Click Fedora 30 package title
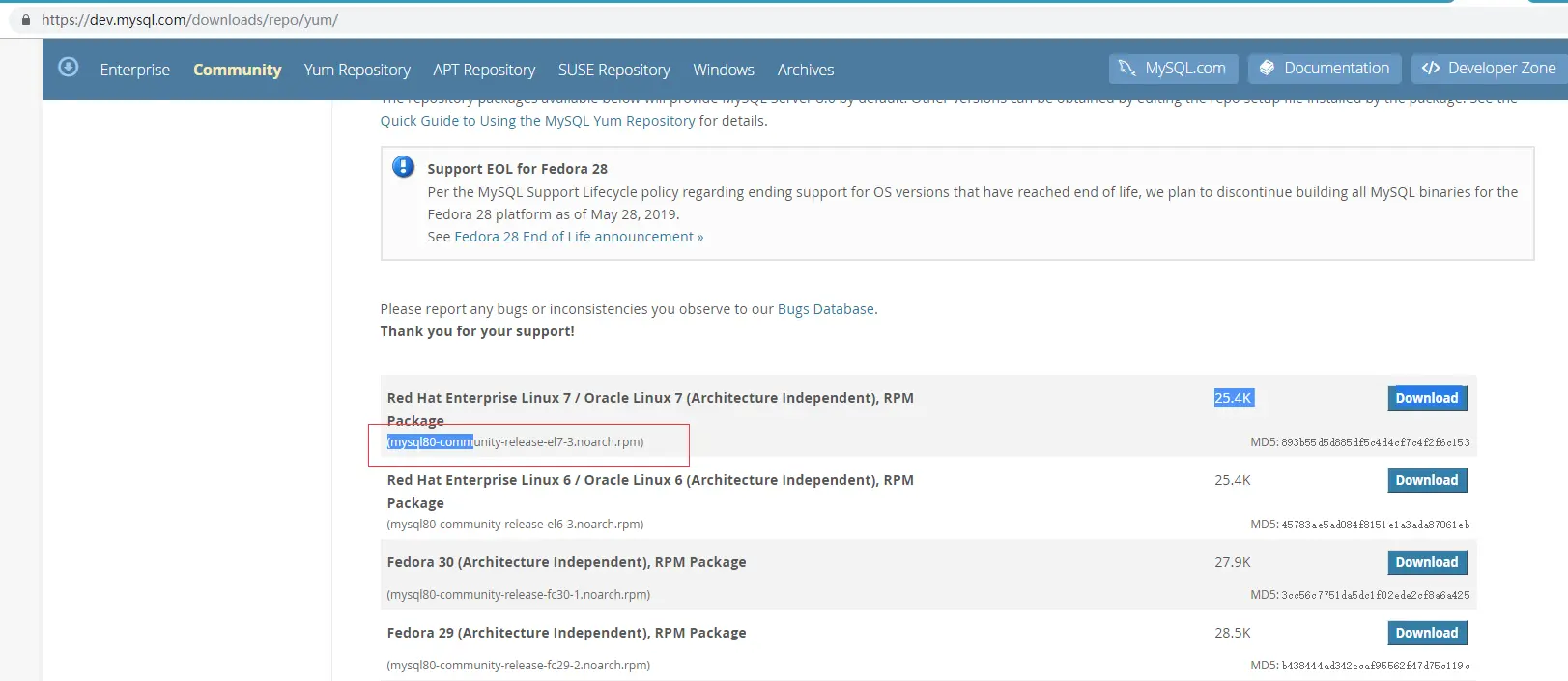 pyautogui.click(x=566, y=562)
